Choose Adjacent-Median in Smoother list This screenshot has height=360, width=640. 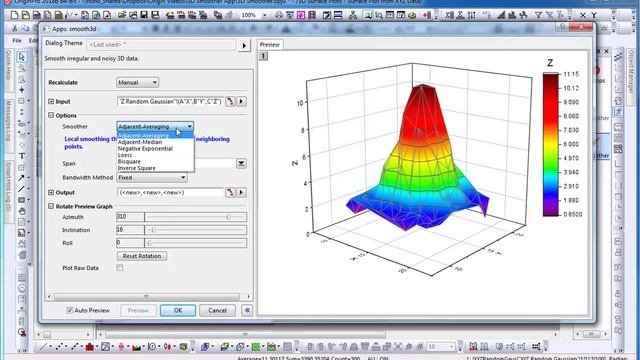point(155,142)
